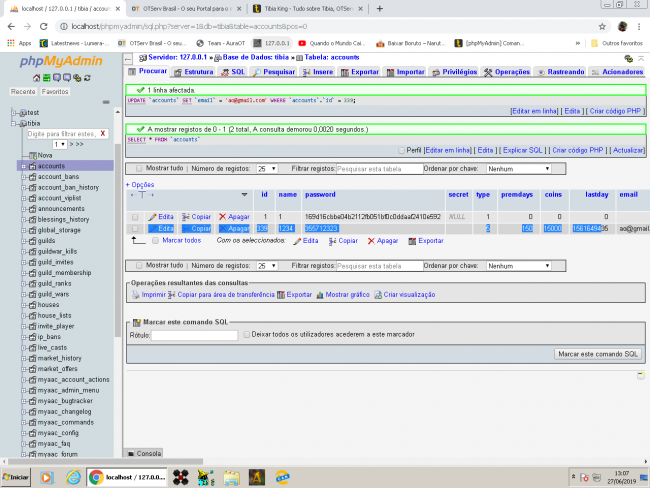The image size is (650, 488).
Task: Open the file explorer folder on taskbar
Action: [x=231, y=478]
